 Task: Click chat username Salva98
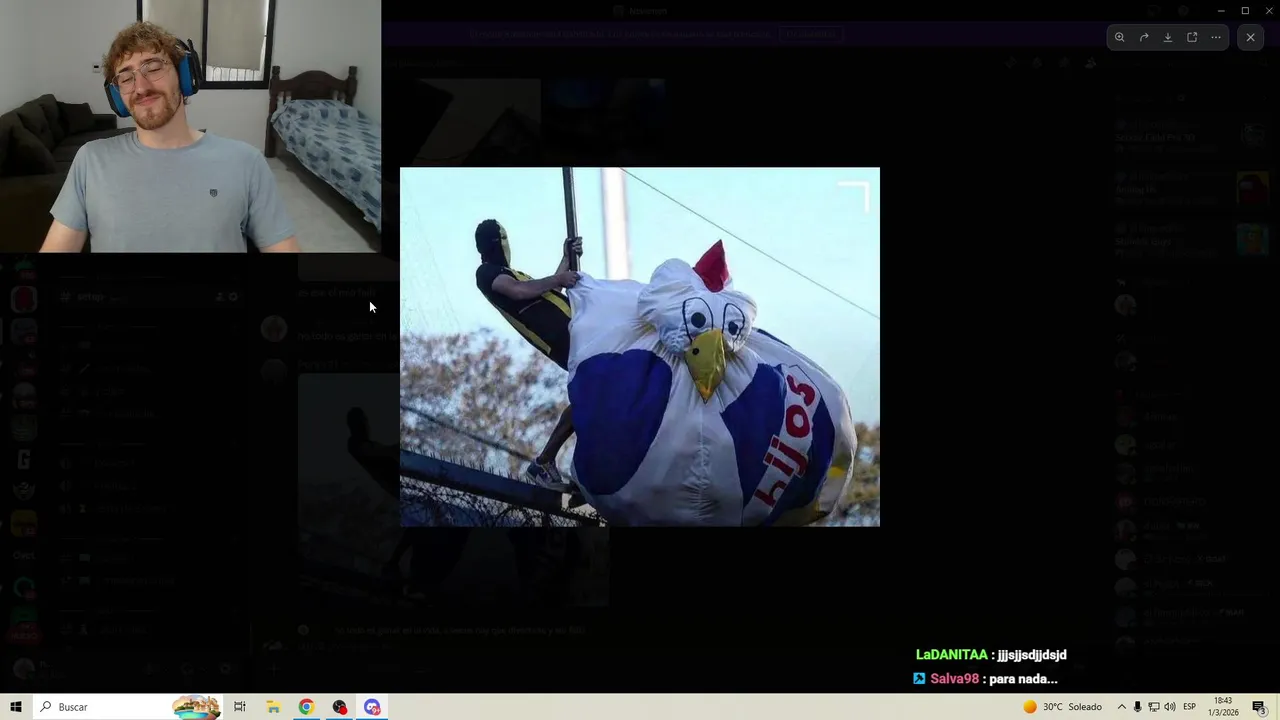(954, 679)
